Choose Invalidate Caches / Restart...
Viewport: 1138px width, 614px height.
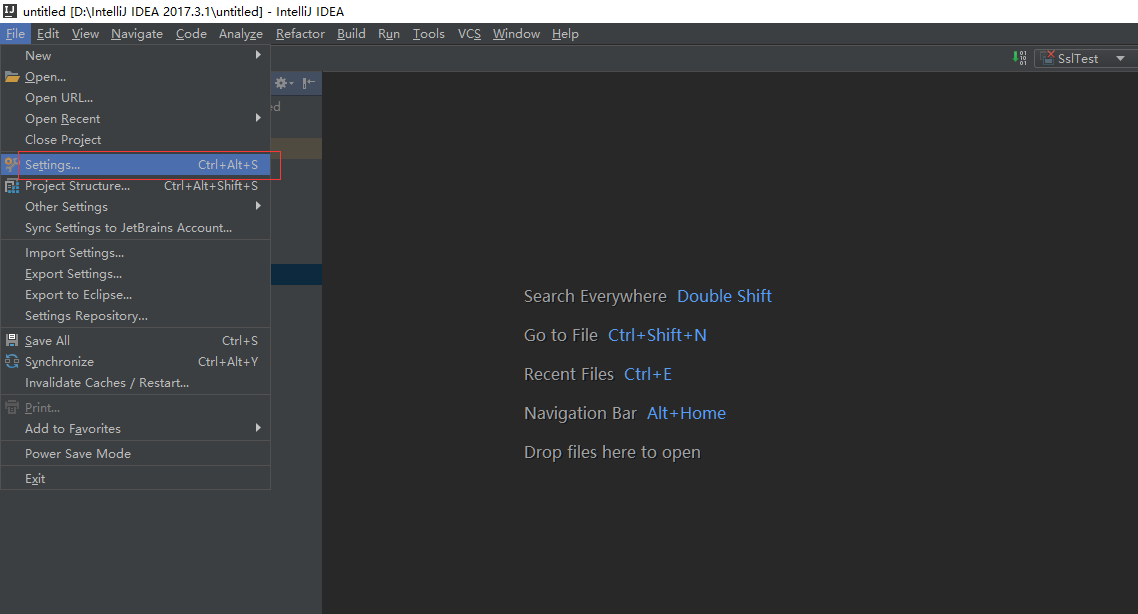pyautogui.click(x=136, y=382)
